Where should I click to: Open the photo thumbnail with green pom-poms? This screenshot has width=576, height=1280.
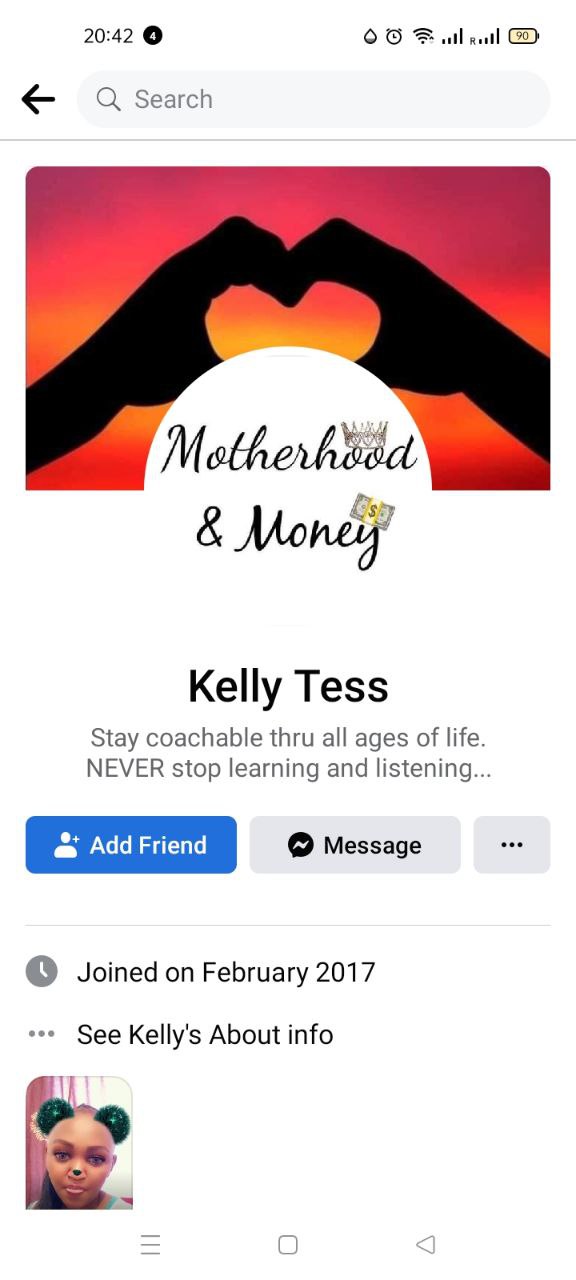click(x=79, y=1143)
